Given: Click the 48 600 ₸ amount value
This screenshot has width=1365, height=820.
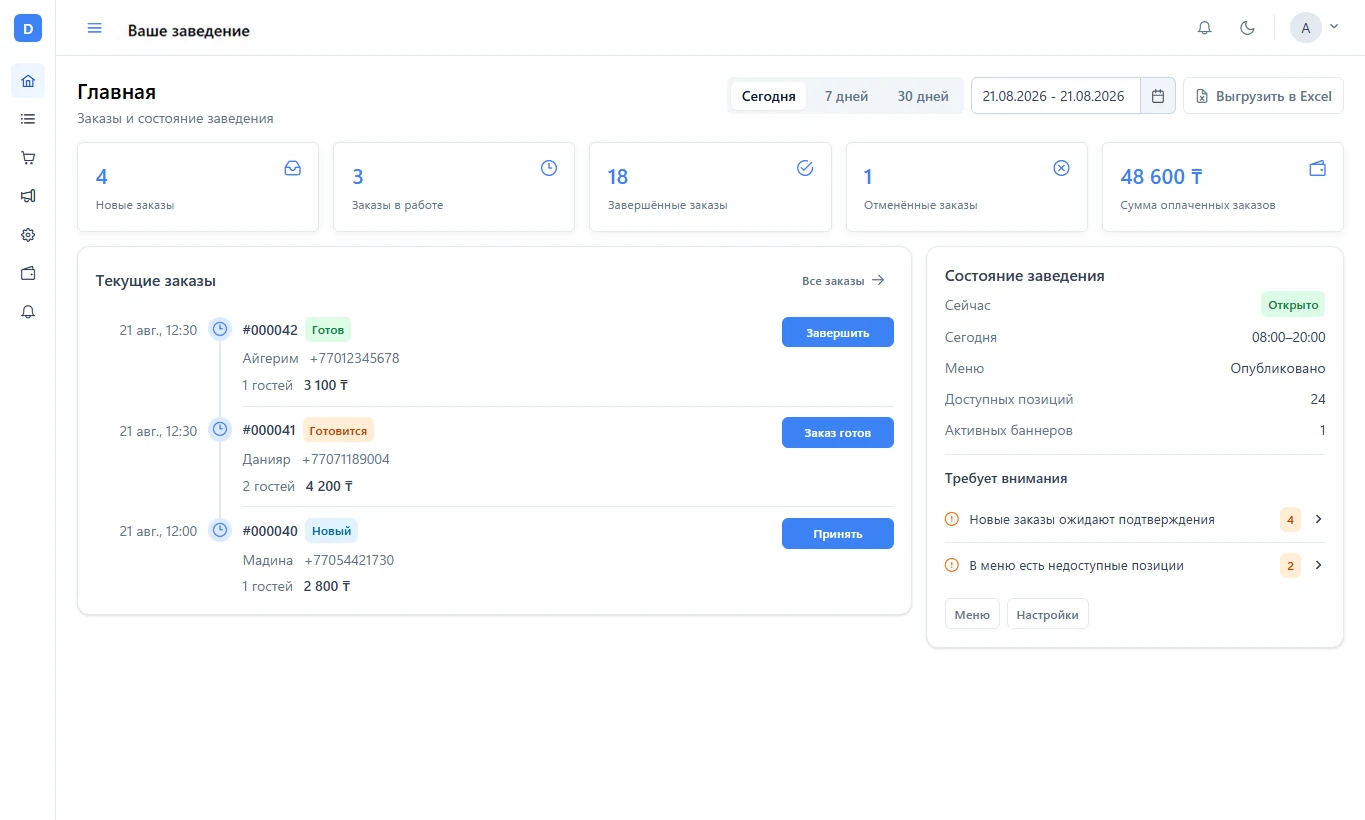Looking at the screenshot, I should [1161, 177].
